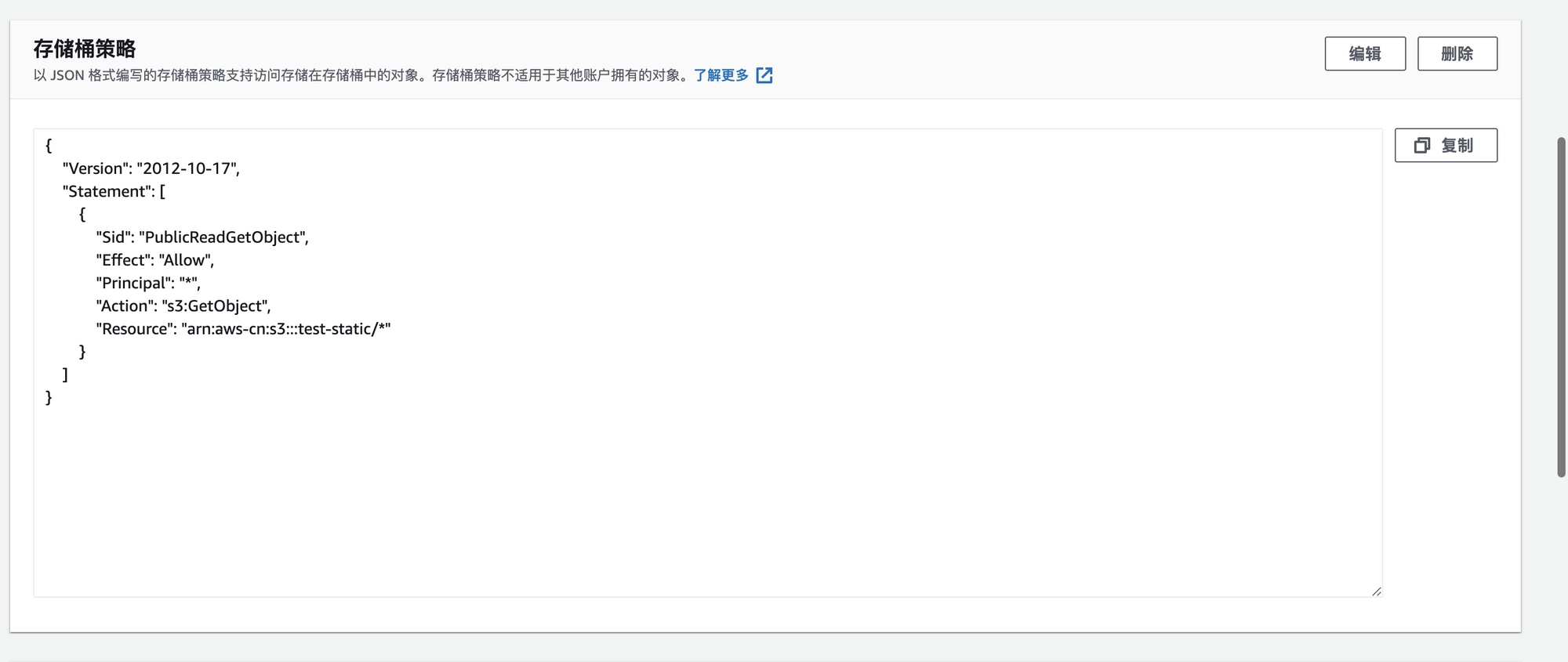Click the final closing brace of policy
The height and width of the screenshot is (662, 1568).
click(49, 398)
